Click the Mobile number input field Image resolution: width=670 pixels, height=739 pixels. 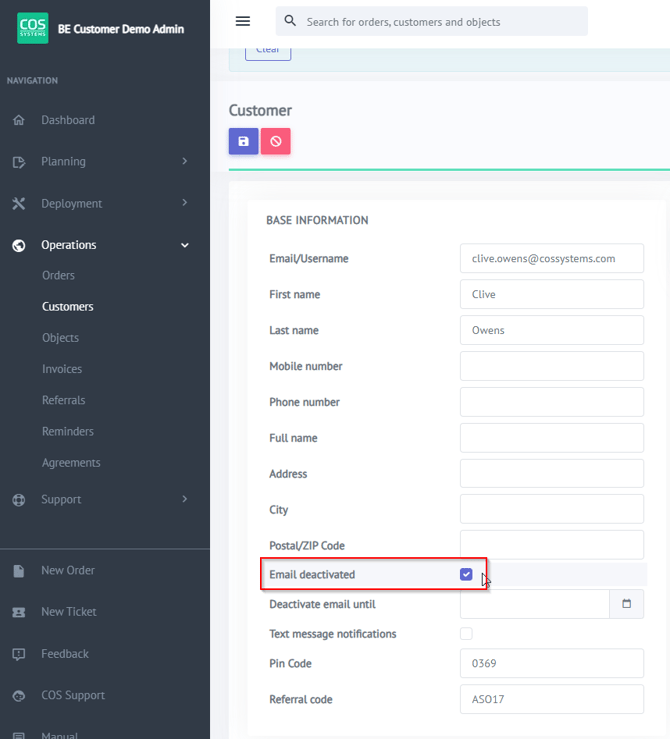pyautogui.click(x=551, y=366)
